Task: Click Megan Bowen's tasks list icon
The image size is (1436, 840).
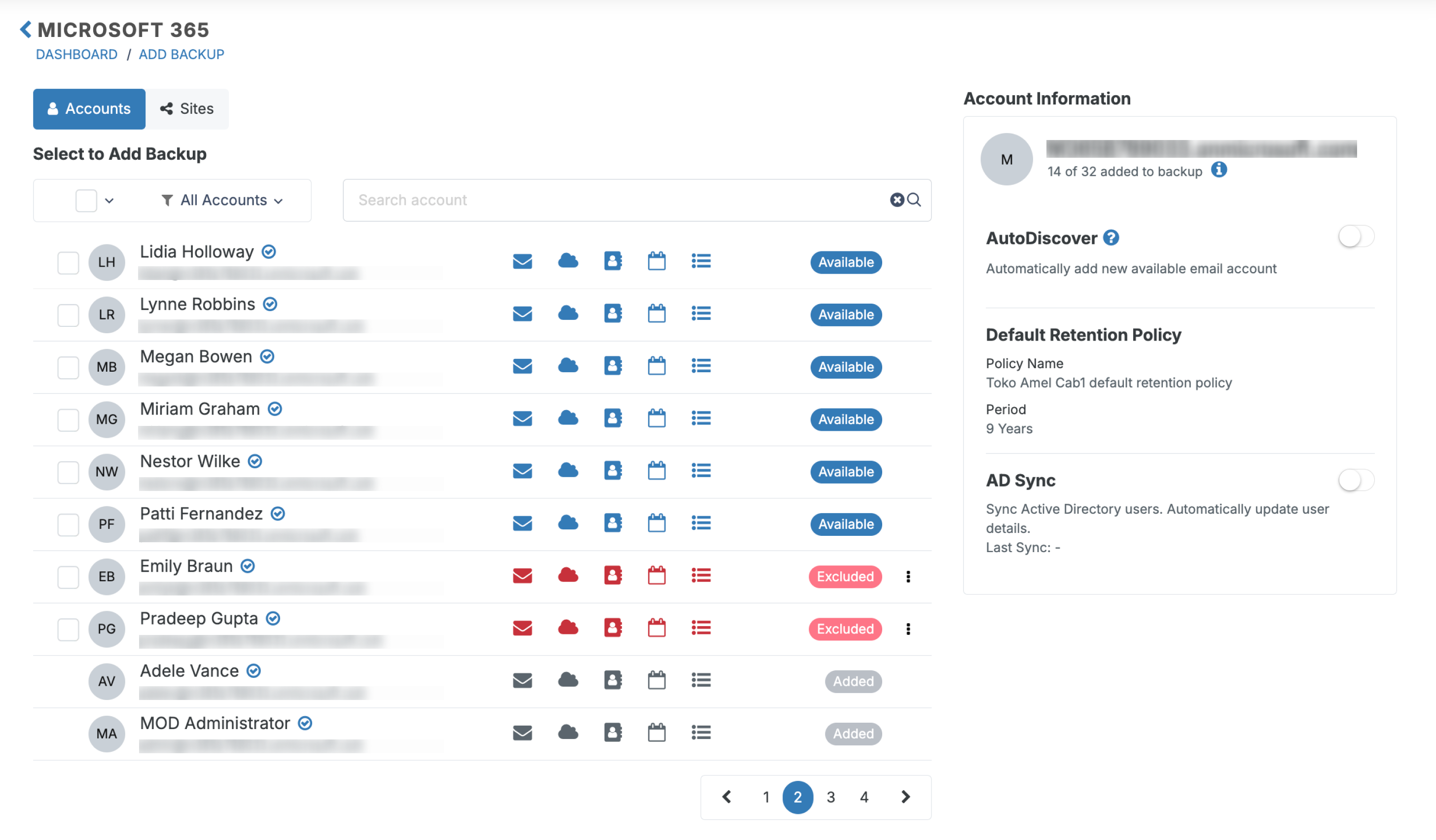Action: [x=701, y=366]
